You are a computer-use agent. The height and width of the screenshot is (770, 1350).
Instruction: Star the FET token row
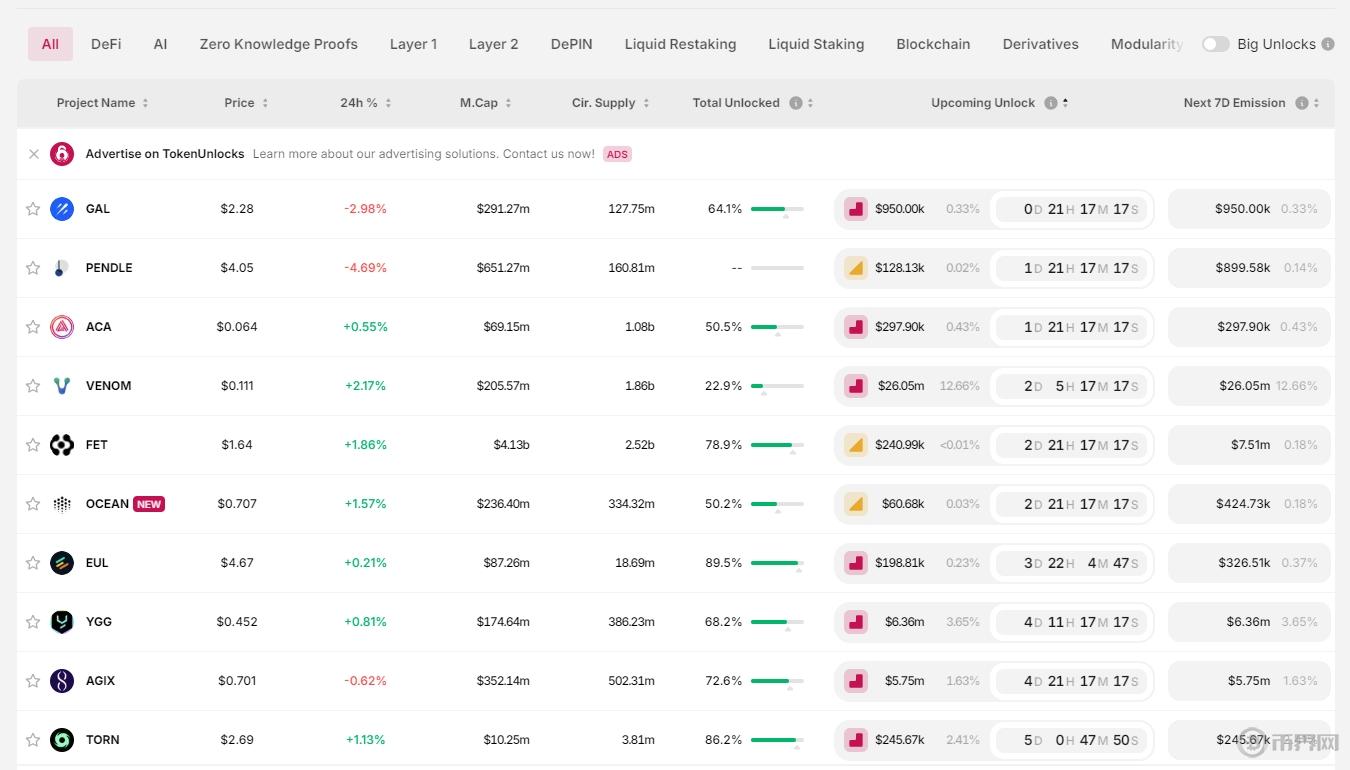pyautogui.click(x=33, y=445)
